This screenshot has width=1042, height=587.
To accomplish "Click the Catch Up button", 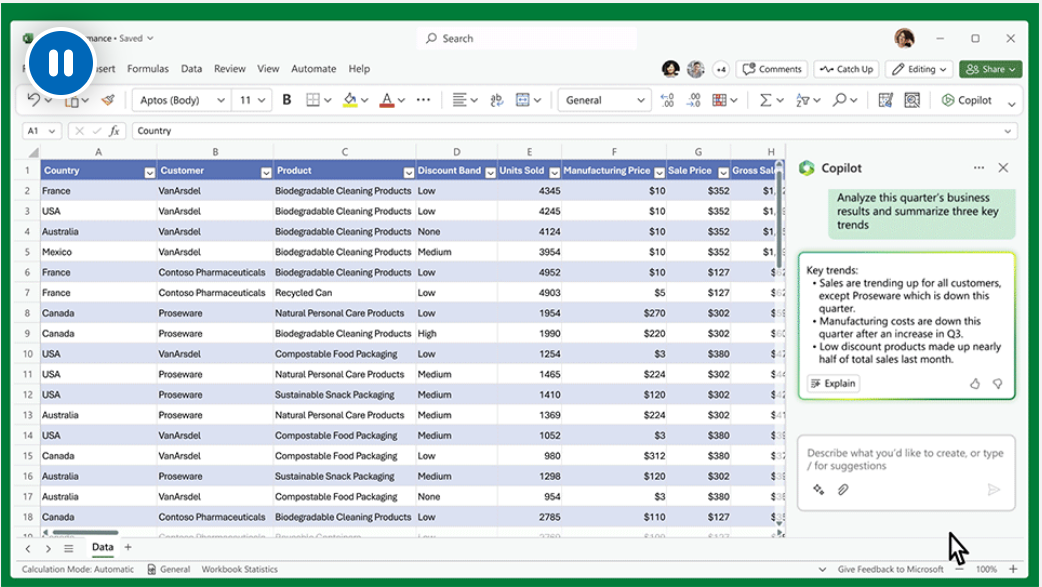I will point(847,69).
